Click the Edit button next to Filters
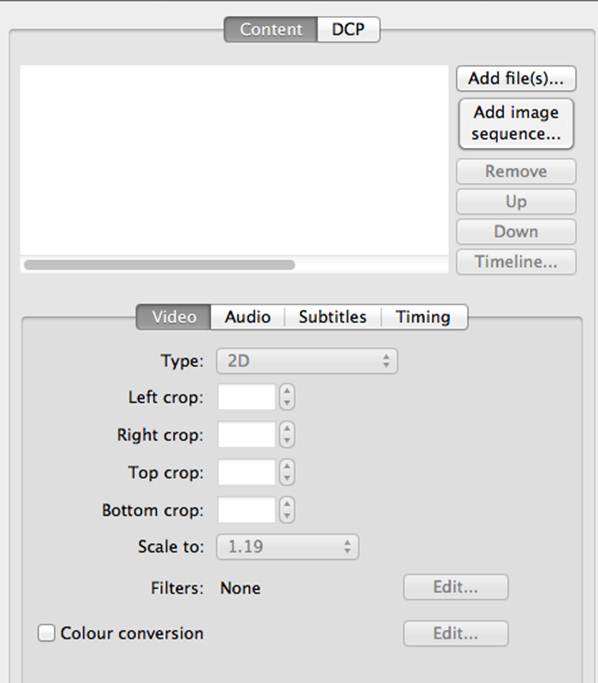Viewport: 598px width, 683px height. 456,587
